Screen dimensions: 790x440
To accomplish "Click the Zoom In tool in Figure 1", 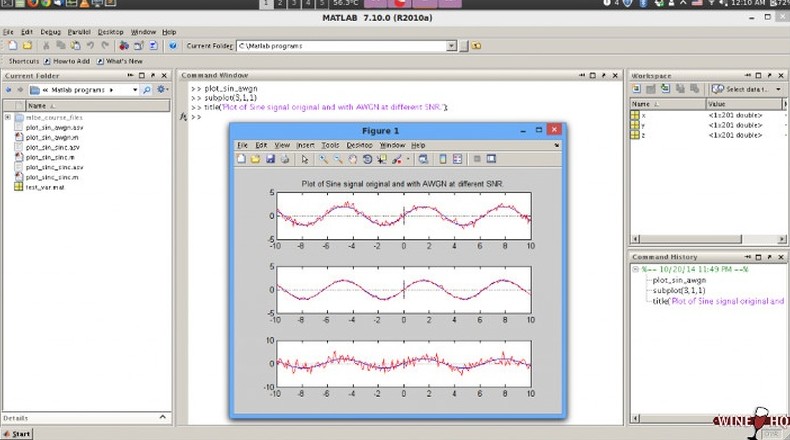I will tap(324, 159).
